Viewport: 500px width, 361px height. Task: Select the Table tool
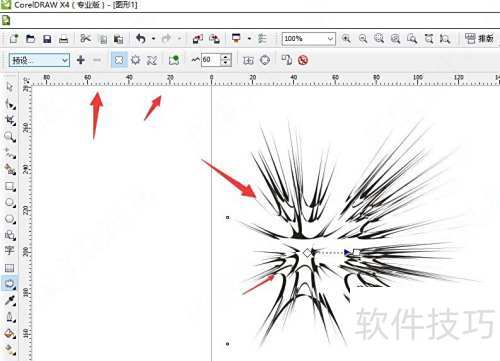10,268
